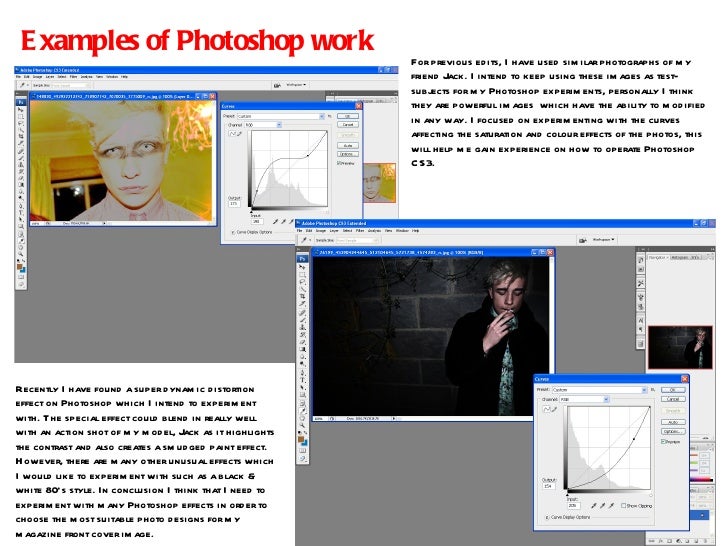Enable Show Clipping in lower Curves dialog
Screen dimensions: 728x546
click(624, 506)
